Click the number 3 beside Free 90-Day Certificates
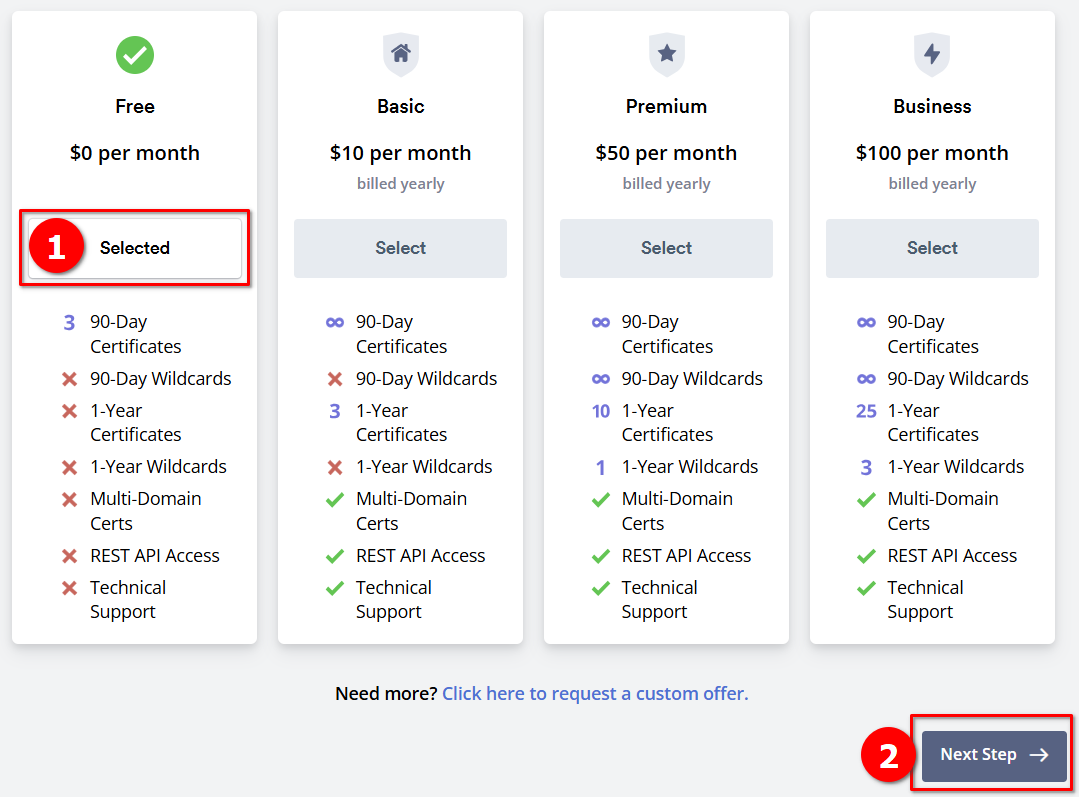 (70, 323)
